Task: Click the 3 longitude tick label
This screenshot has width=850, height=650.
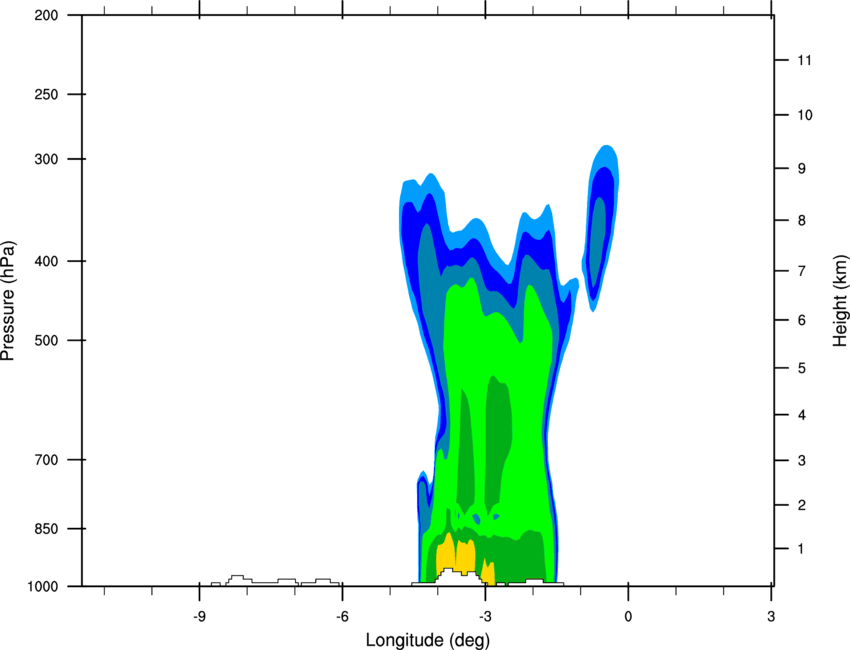Action: (771, 617)
